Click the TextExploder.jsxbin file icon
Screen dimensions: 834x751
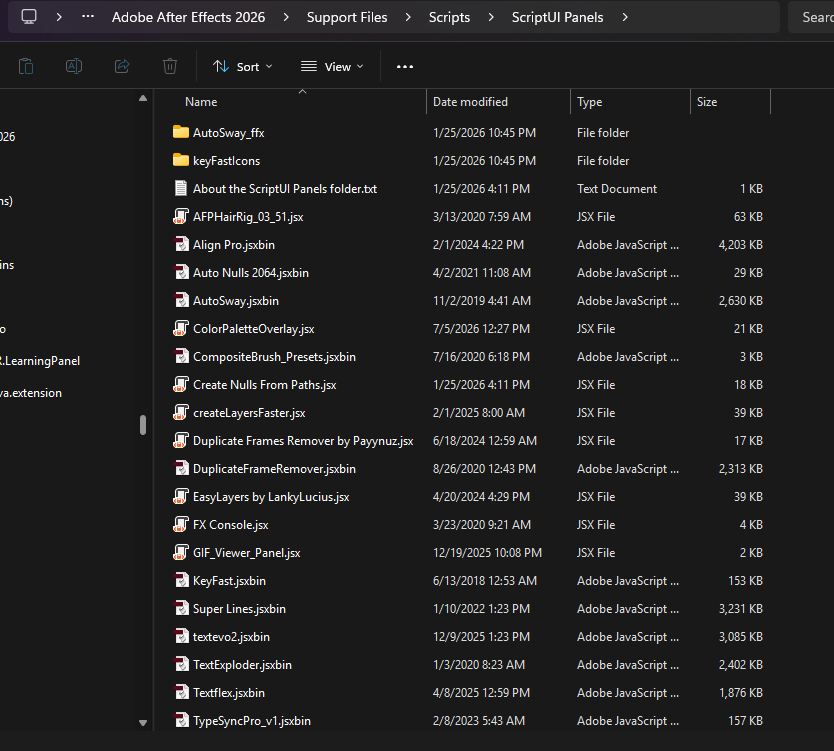coord(181,664)
